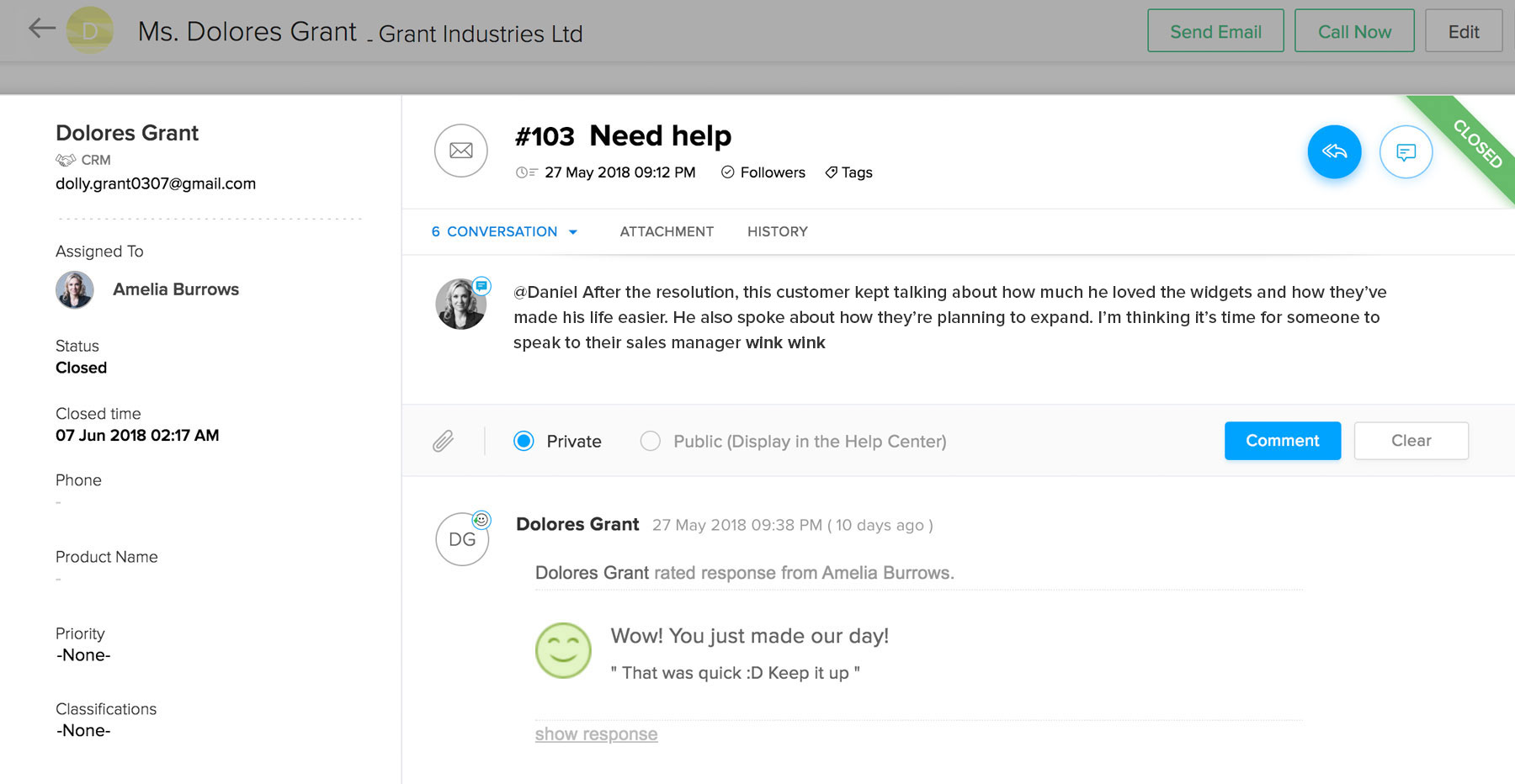Go back using the left arrow
The width and height of the screenshot is (1515, 784).
(x=42, y=29)
